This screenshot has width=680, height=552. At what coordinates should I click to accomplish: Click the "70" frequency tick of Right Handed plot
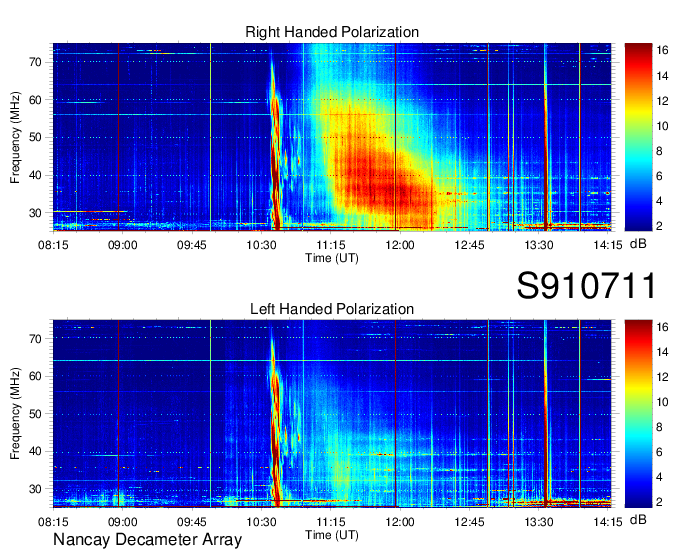tap(36, 62)
